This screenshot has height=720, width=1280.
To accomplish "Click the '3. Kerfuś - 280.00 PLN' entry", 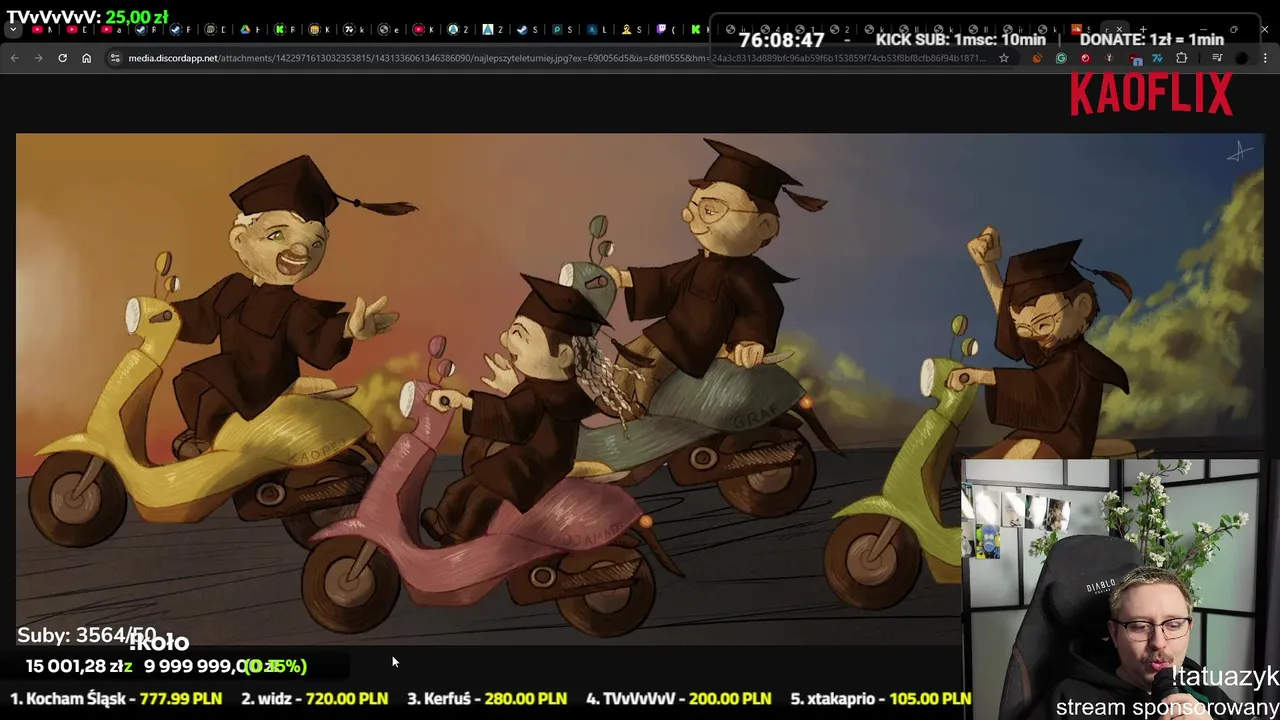I will pos(486,699).
